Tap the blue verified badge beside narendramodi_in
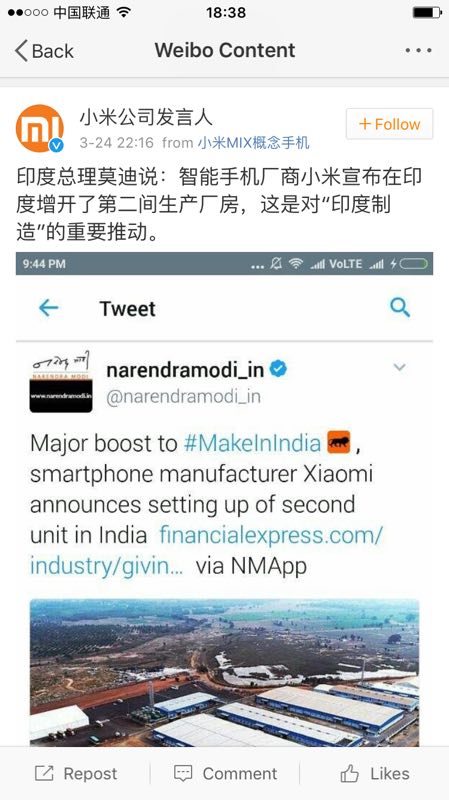This screenshot has height=800, width=449. (278, 369)
